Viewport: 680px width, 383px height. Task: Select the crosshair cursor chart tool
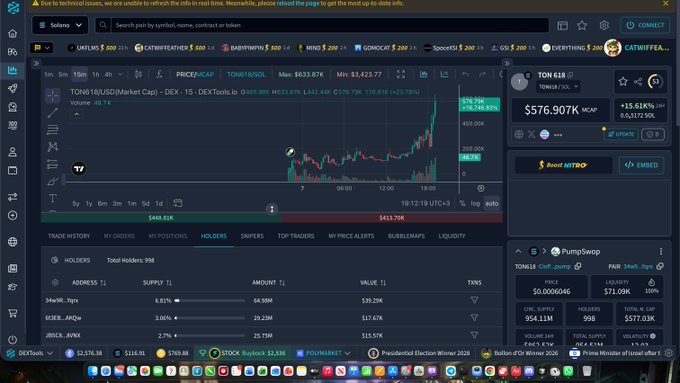pos(52,95)
